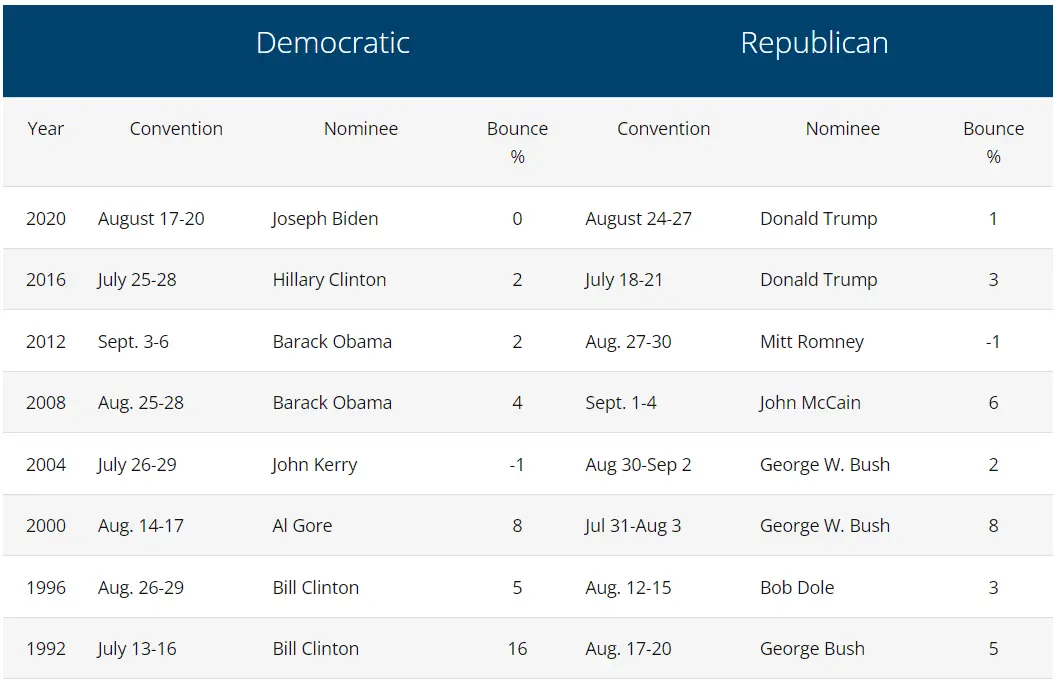Screen dimensions: 1060x683
Task: Select the Al Gore nominee cell
Action: pyautogui.click(x=302, y=526)
